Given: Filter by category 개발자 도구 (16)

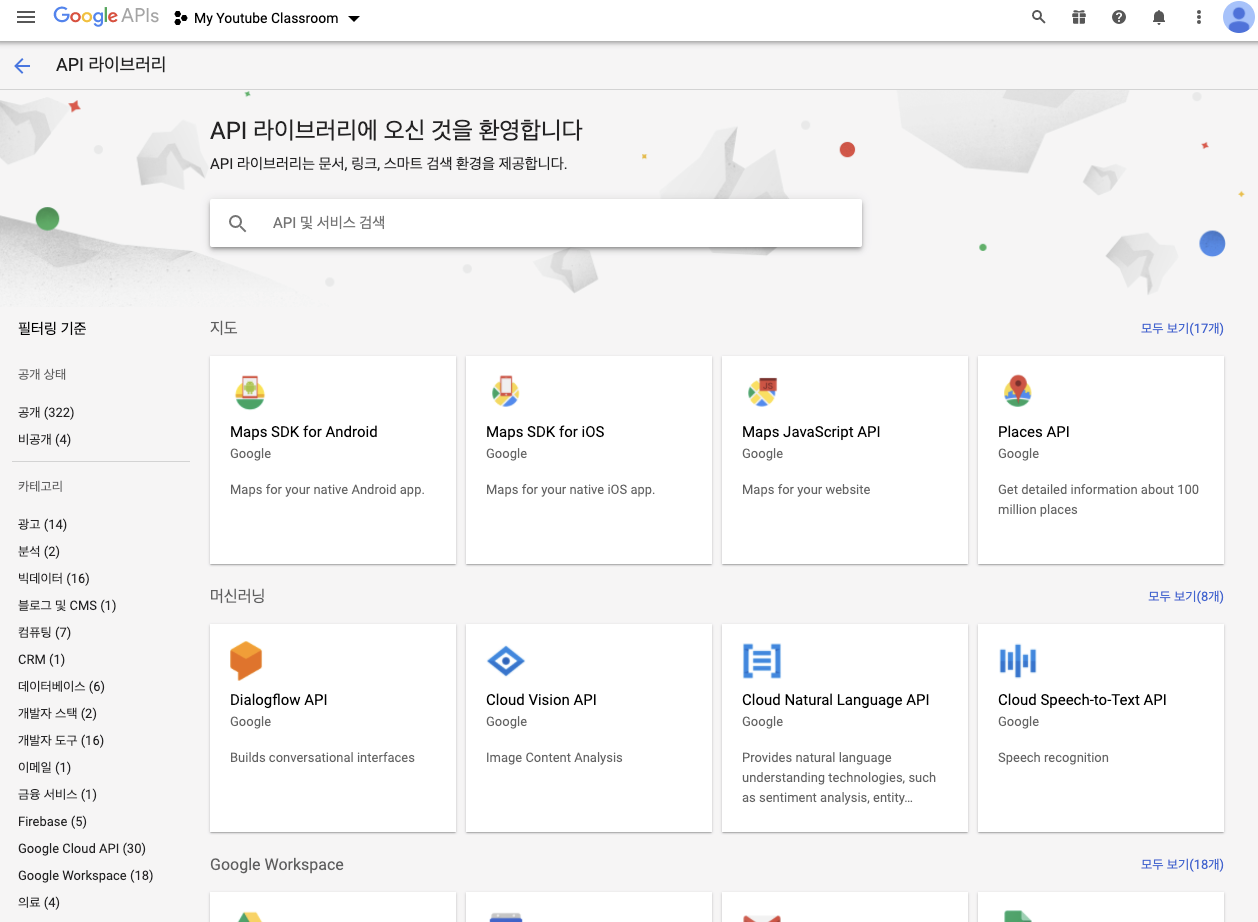Looking at the screenshot, I should point(61,740).
